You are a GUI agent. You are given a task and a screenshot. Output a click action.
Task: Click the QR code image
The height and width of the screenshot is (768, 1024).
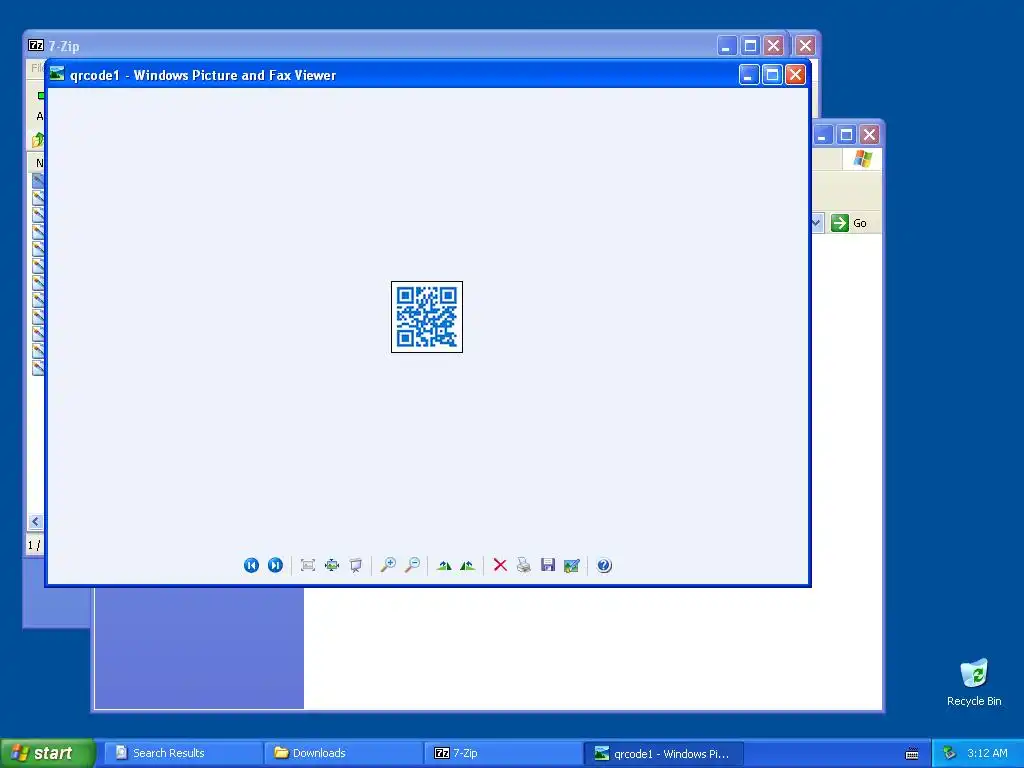(x=427, y=317)
